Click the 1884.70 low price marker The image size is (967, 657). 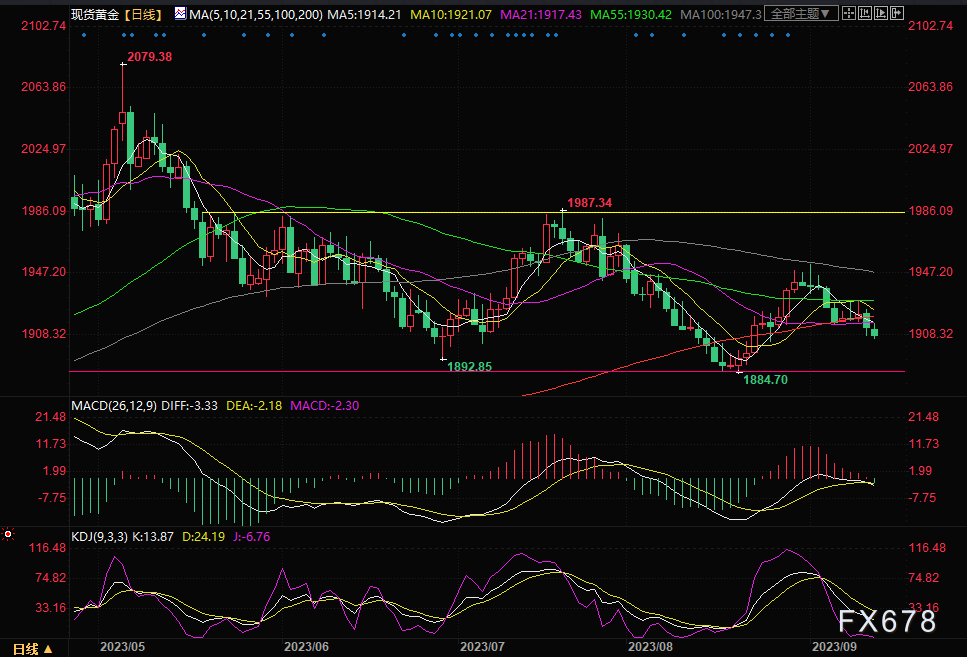coord(766,380)
